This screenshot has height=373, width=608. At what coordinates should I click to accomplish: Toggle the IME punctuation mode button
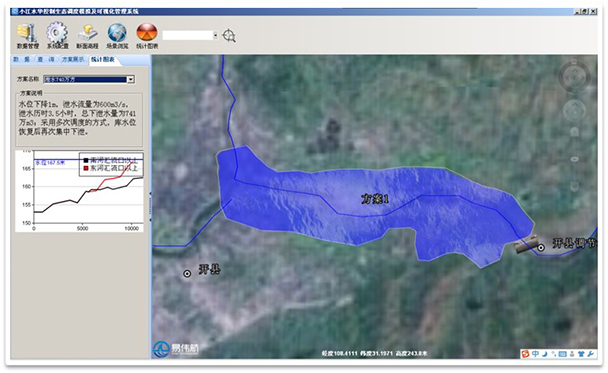click(554, 354)
